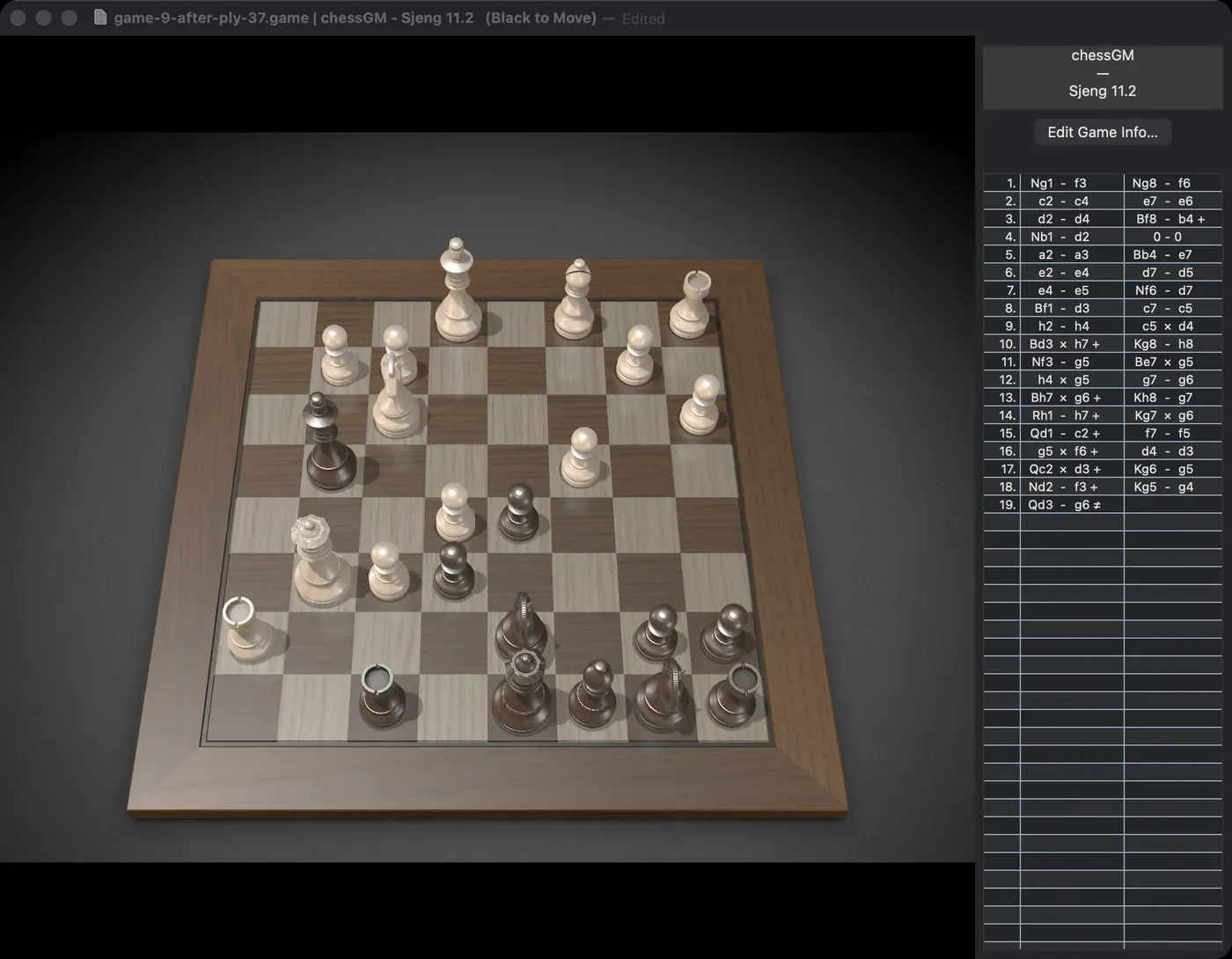This screenshot has width=1232, height=959.
Task: Select black move 'Kg5 - g4'
Action: [x=1173, y=487]
